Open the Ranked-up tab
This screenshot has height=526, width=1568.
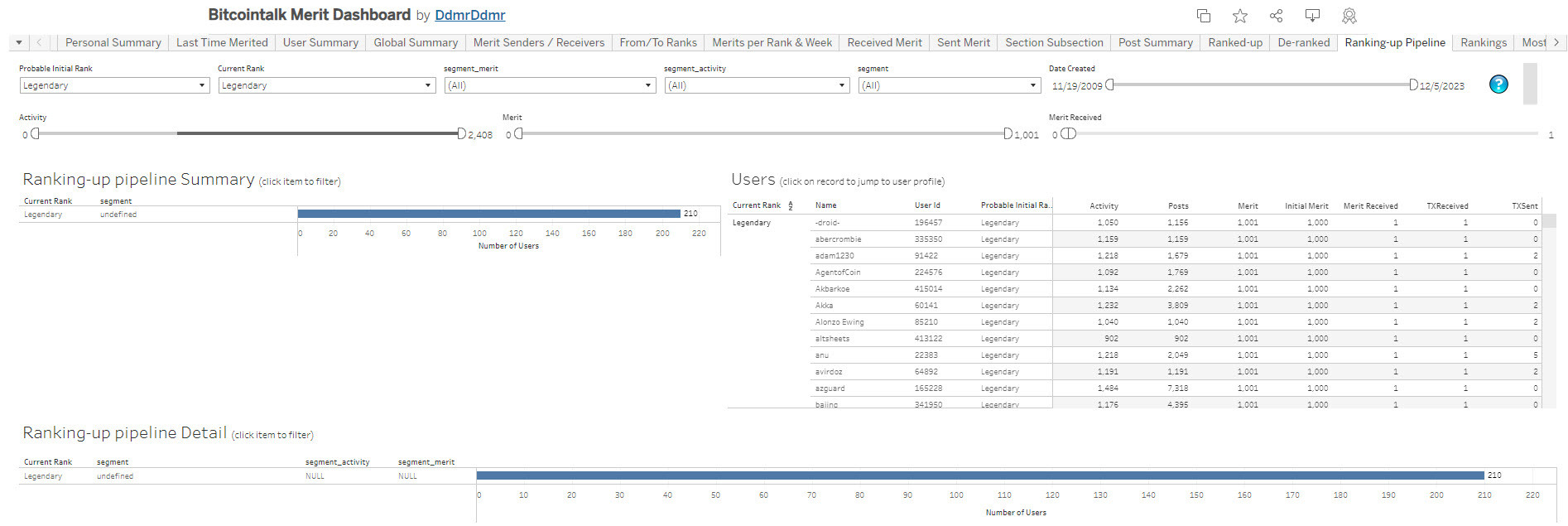pos(1235,42)
